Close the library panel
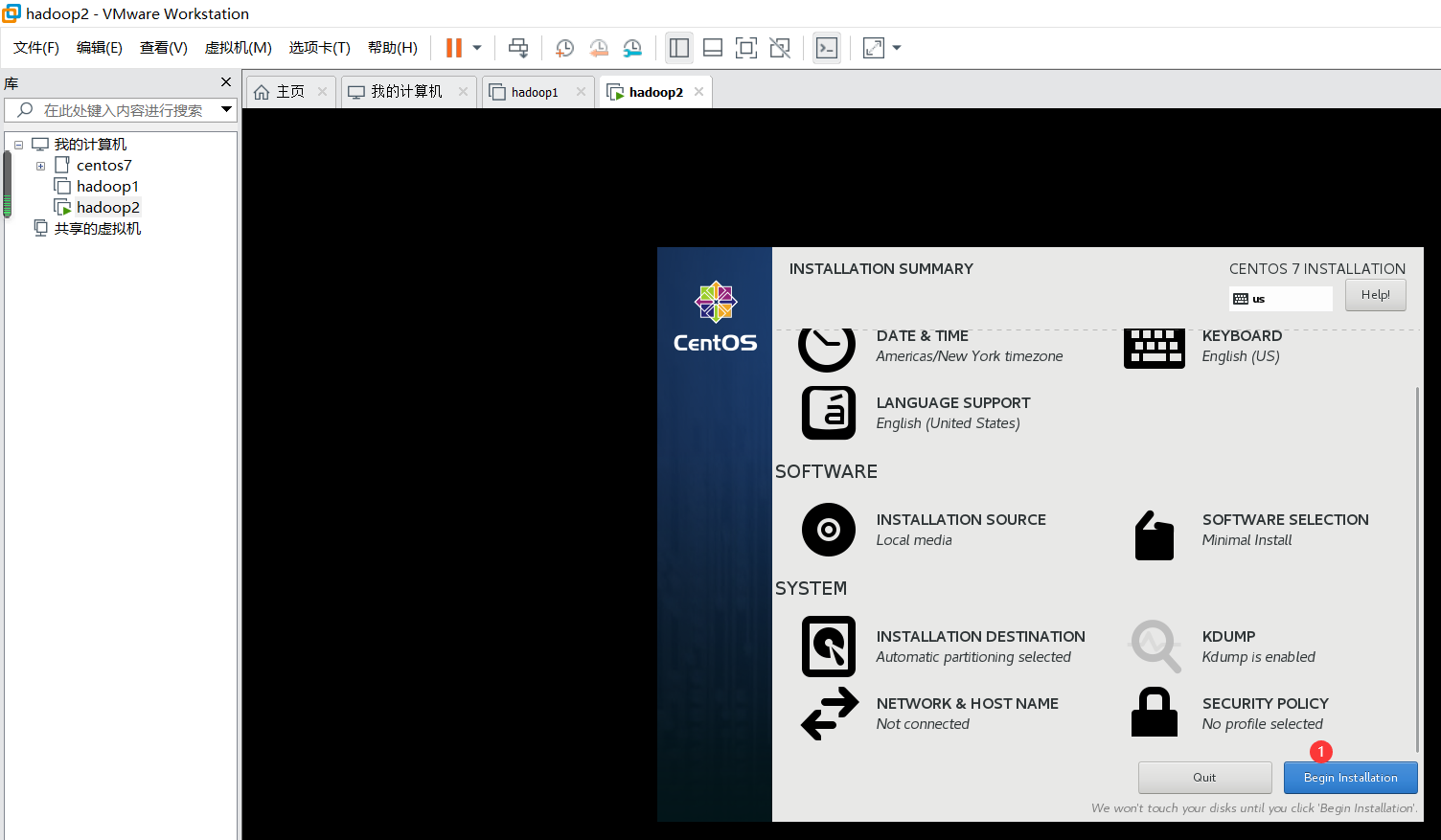 coord(226,82)
